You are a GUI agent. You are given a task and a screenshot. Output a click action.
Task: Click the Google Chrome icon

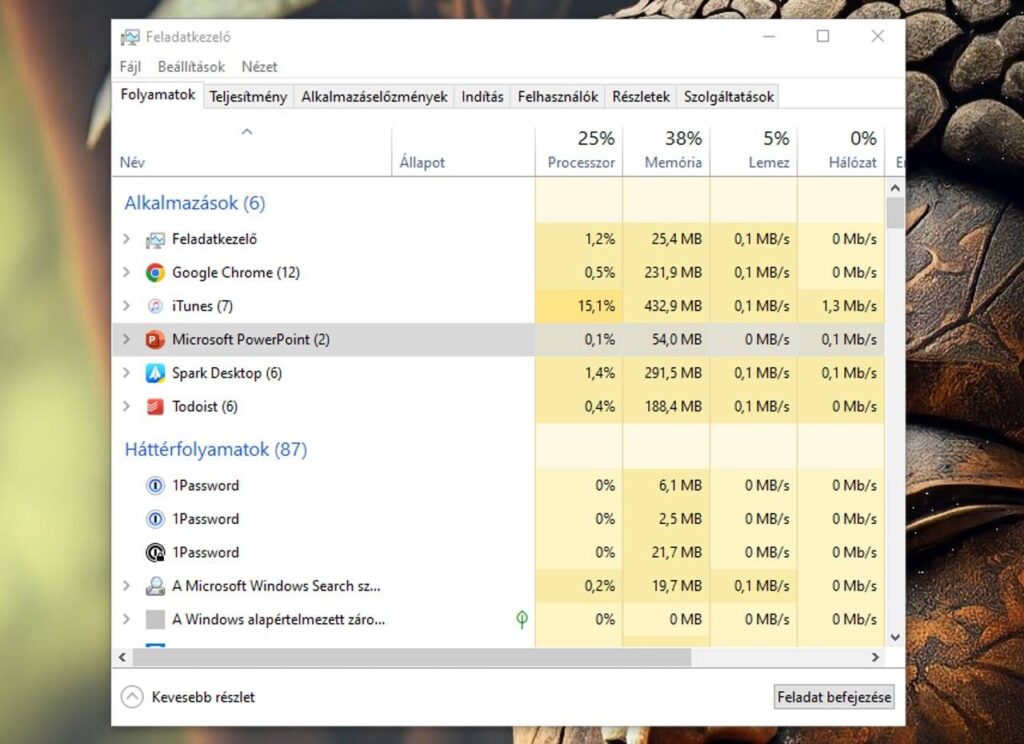155,273
